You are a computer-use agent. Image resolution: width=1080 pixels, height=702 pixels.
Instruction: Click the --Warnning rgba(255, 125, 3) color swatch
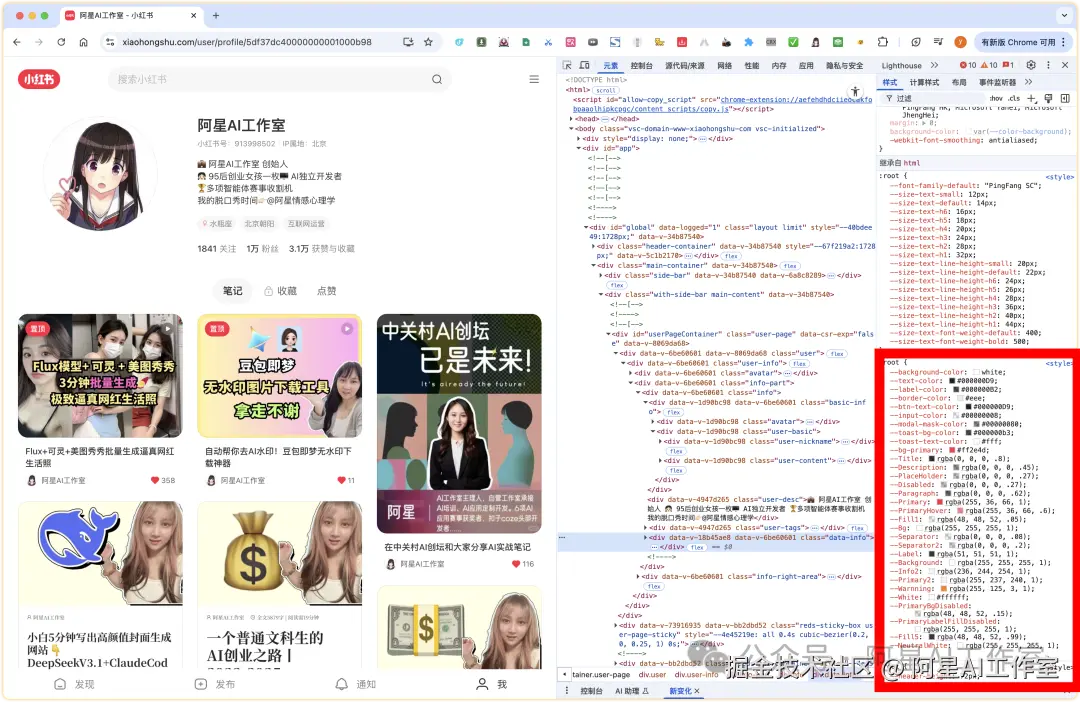click(x=944, y=588)
